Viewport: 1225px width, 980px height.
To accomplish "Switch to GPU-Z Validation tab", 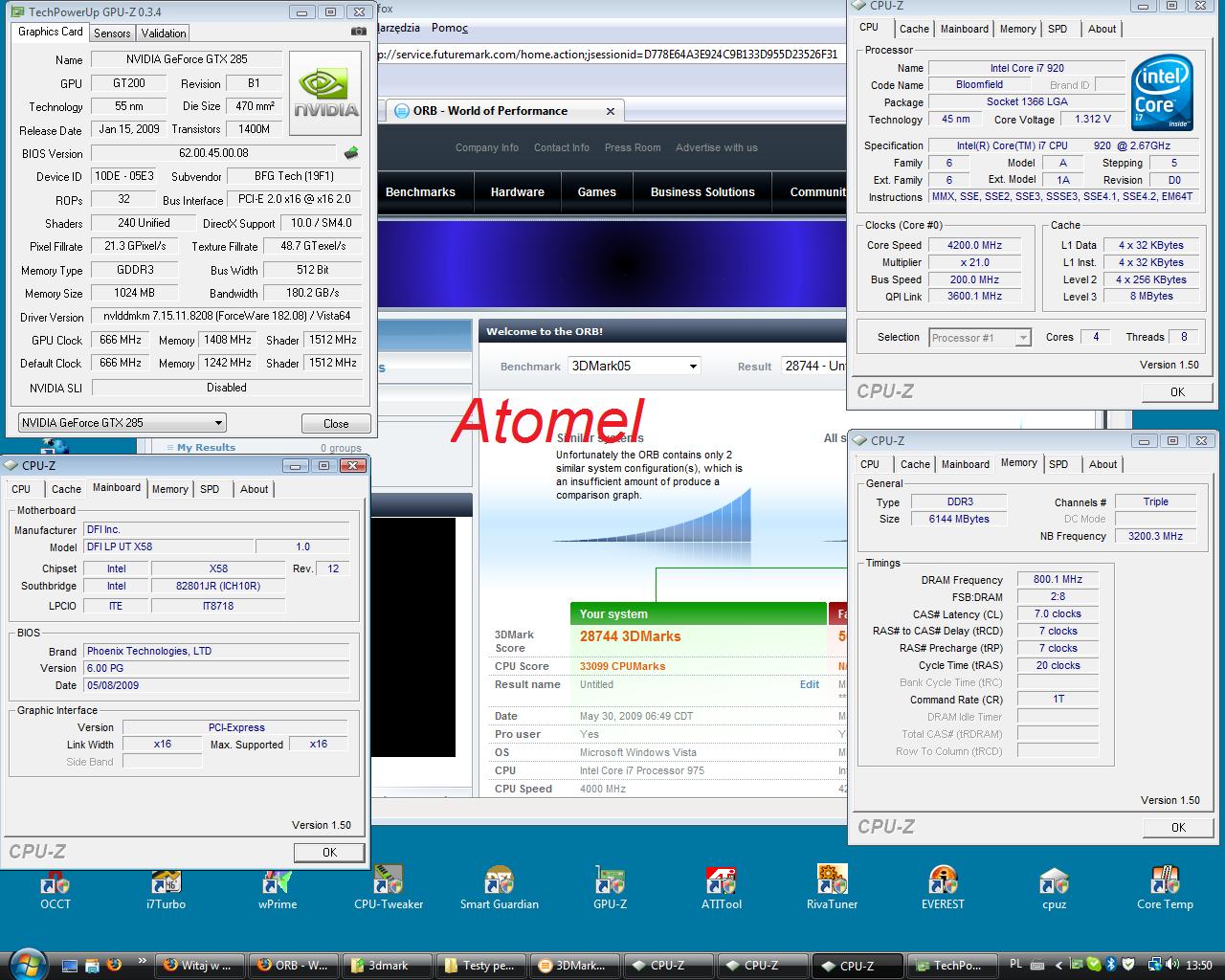I will click(164, 33).
